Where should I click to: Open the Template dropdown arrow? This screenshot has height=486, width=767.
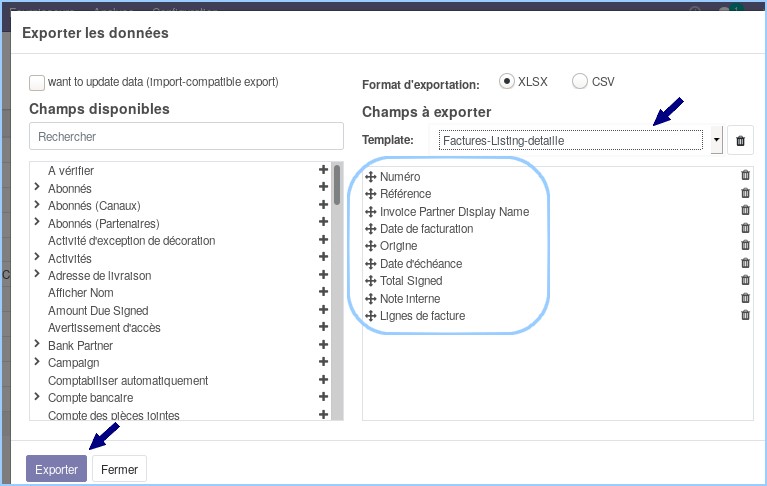(716, 140)
